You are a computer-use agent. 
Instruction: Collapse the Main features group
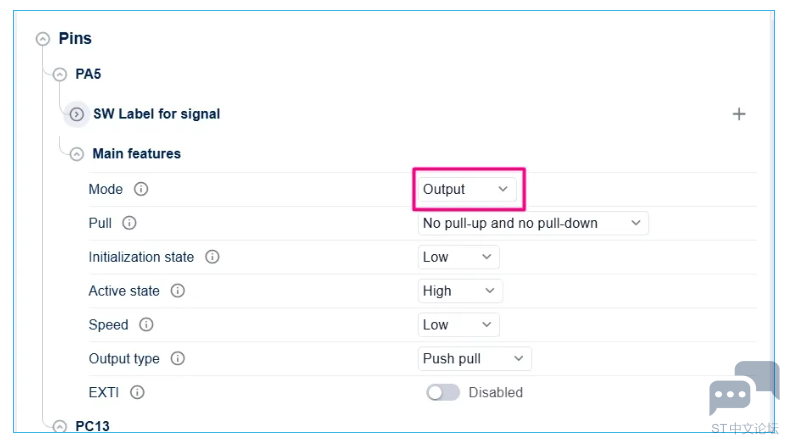[76, 154]
